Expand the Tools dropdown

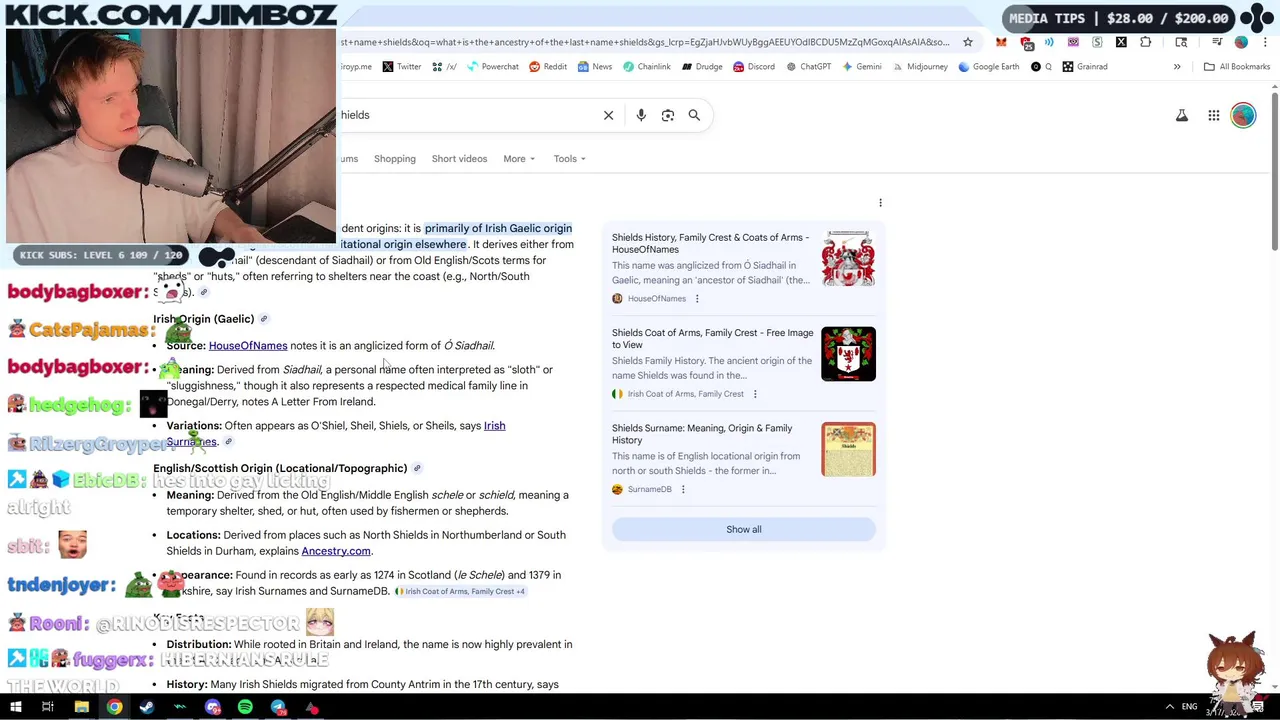(570, 159)
